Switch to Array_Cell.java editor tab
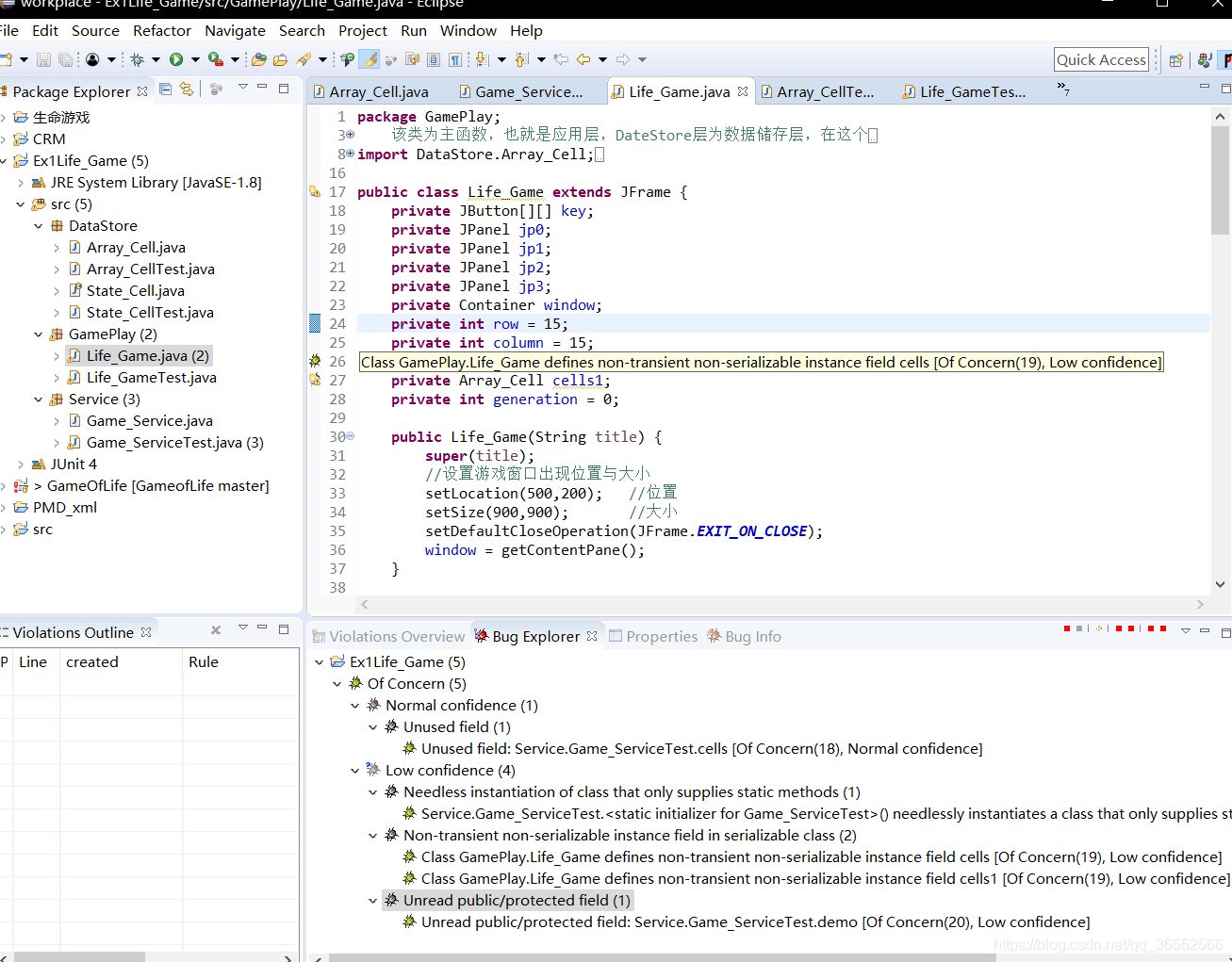Viewport: 1232px width, 962px height. (x=370, y=91)
